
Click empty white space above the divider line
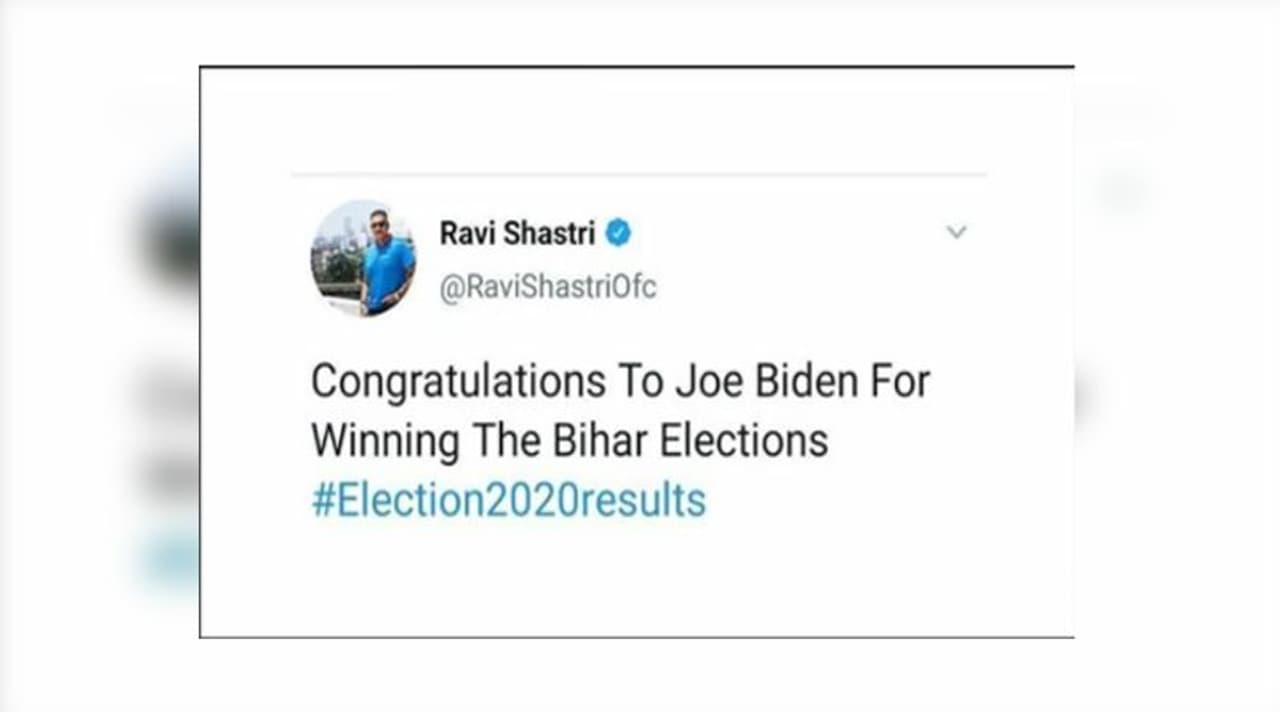(x=640, y=120)
